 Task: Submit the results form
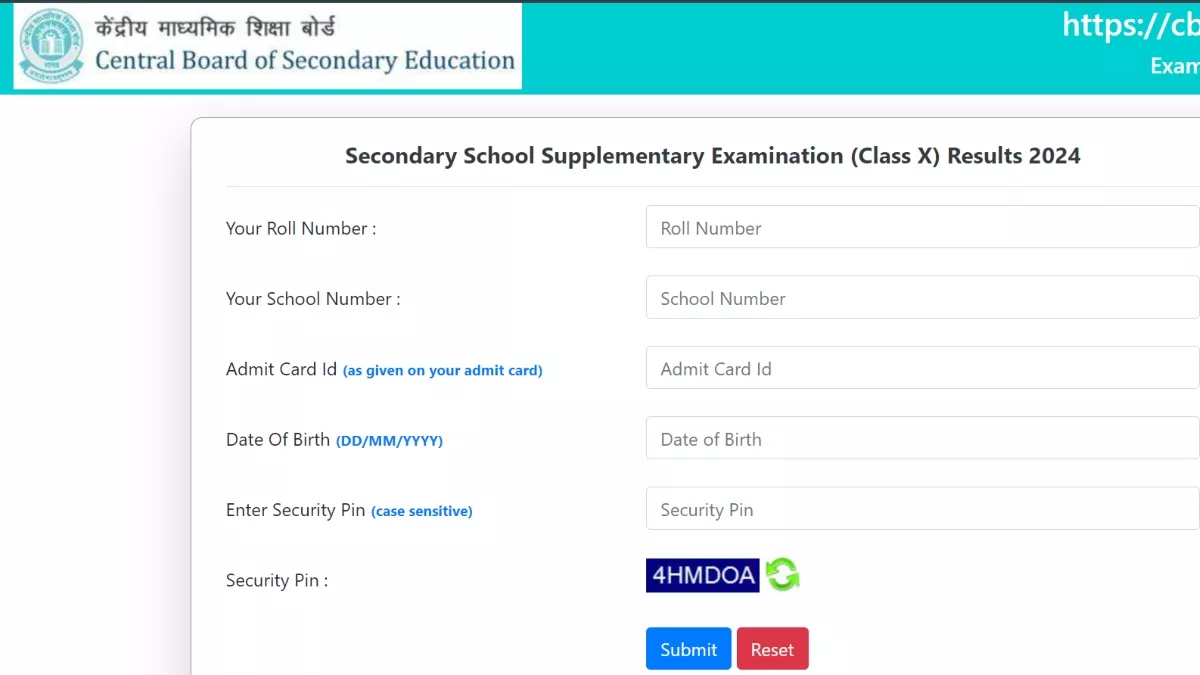[688, 649]
